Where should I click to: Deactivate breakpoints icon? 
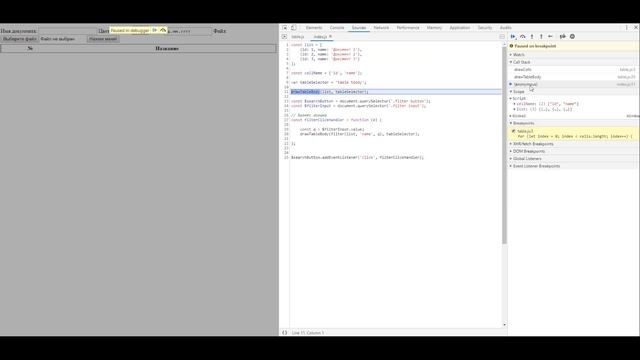[562, 37]
